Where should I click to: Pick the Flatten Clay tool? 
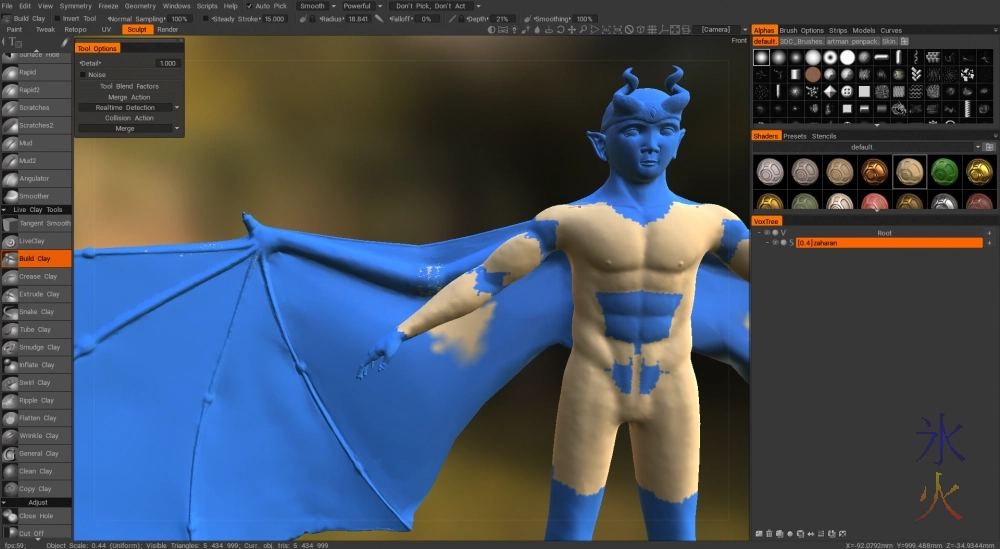tap(36, 418)
